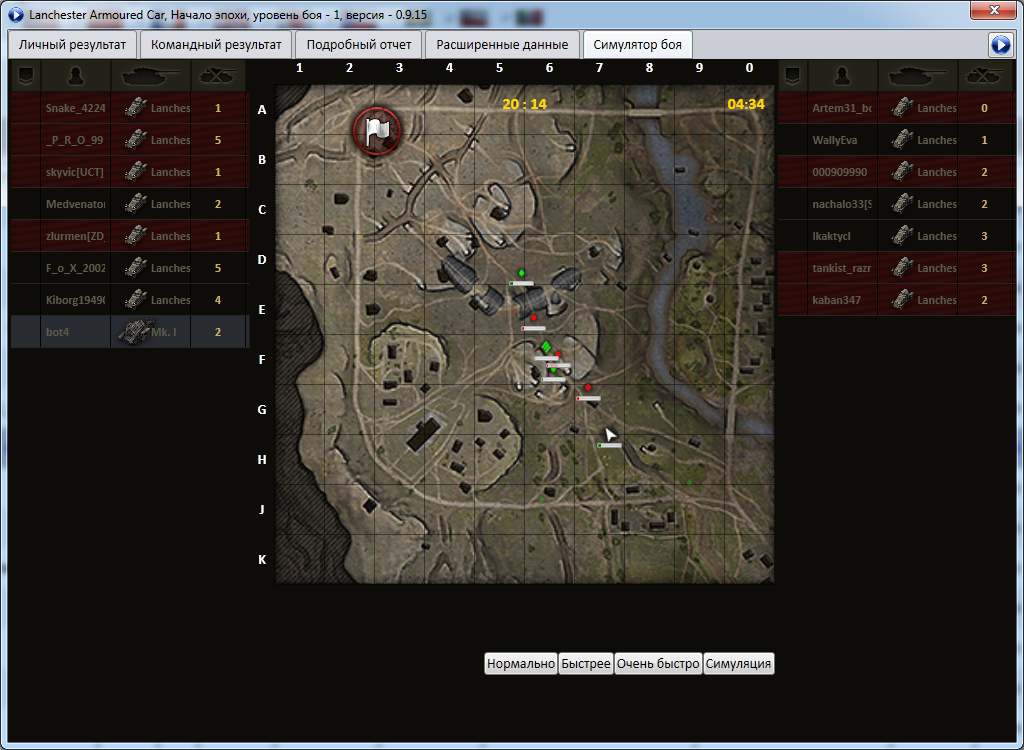Select player skyvic[UCT] in team list
Image resolution: width=1024 pixels, height=750 pixels.
click(75, 172)
